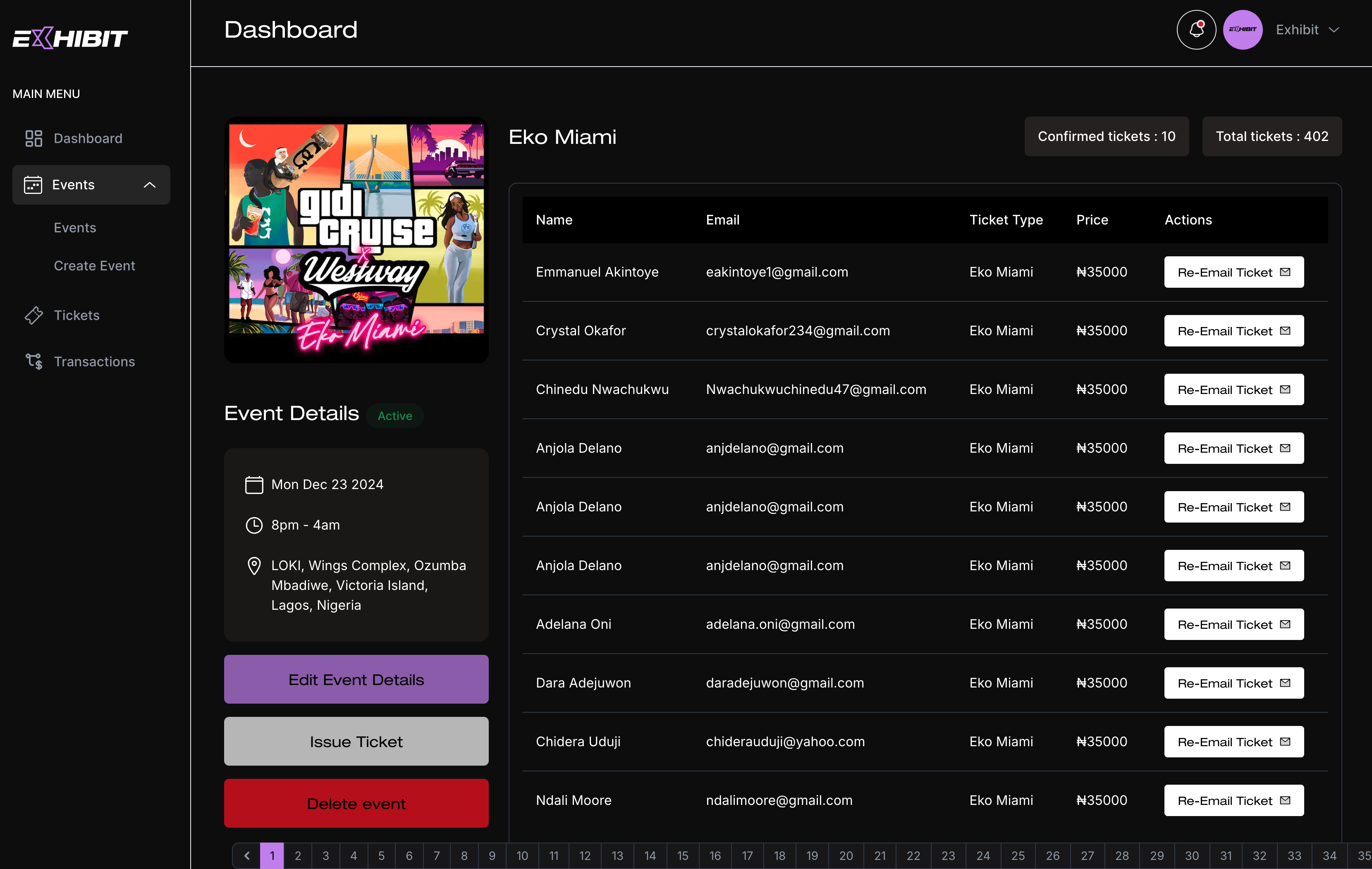Click the Events calendar icon in sidebar
Image resolution: width=1372 pixels, height=869 pixels.
tap(33, 184)
